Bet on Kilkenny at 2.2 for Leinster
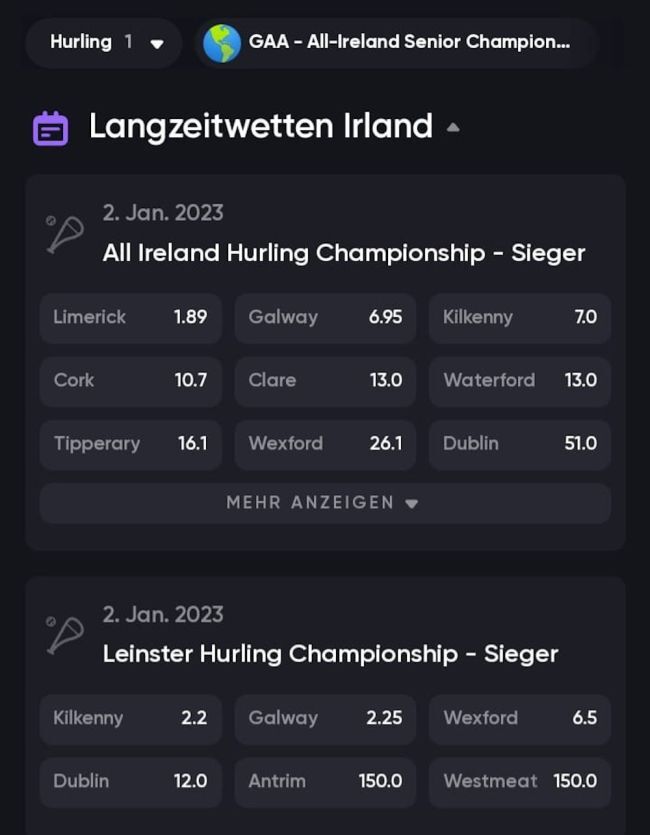Viewport: 650px width, 835px height. 130,718
